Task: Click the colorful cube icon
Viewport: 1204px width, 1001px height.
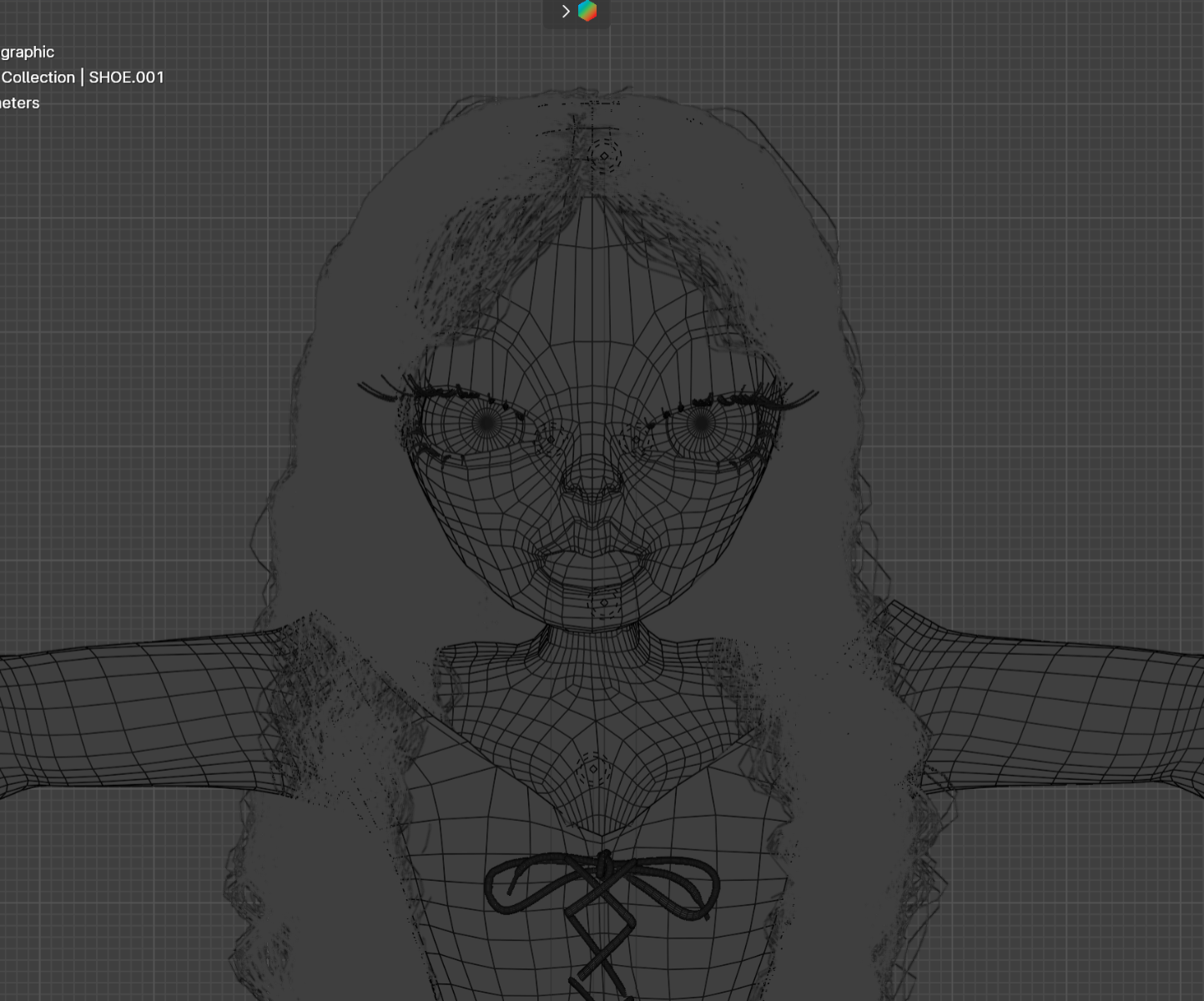Action: (587, 12)
